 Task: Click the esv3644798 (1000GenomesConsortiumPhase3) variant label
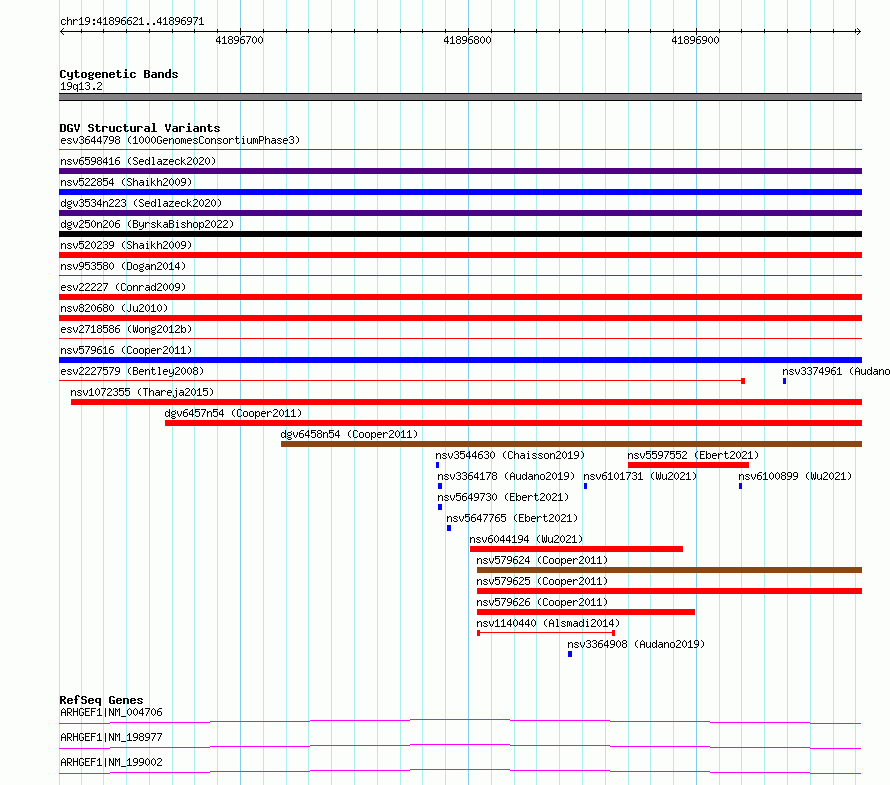[180, 140]
